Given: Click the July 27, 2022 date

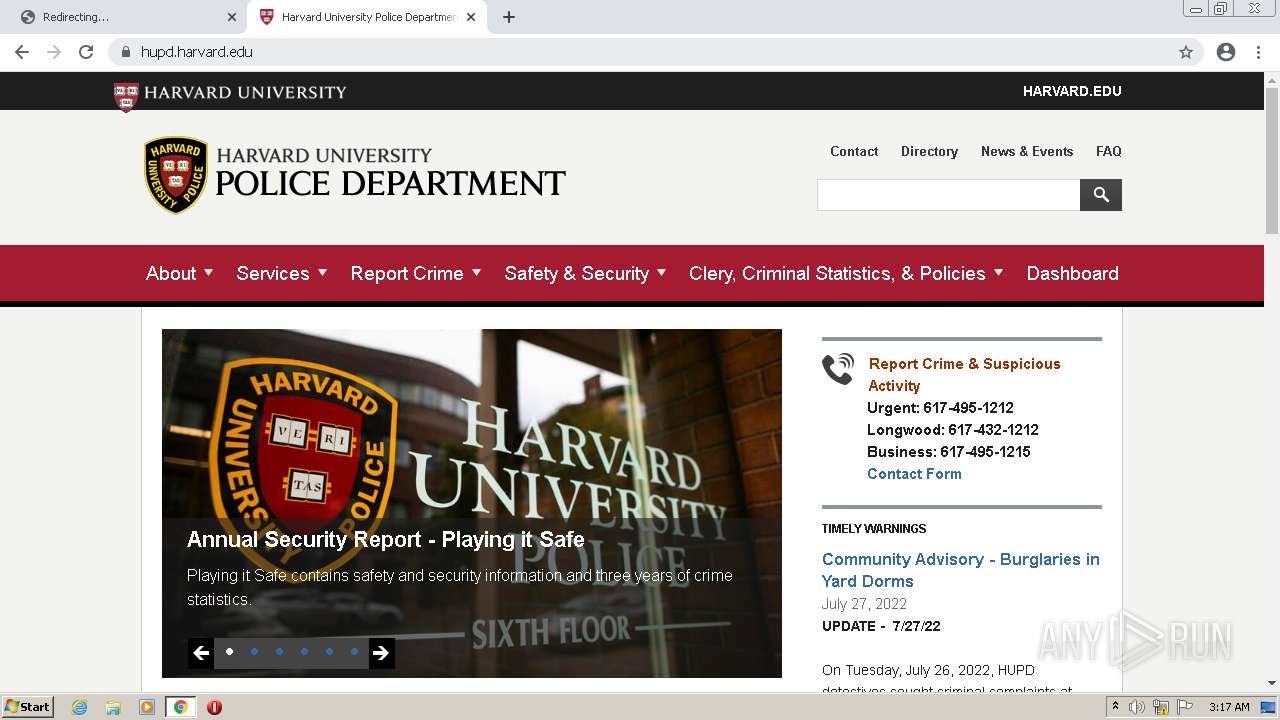Looking at the screenshot, I should coord(864,604).
